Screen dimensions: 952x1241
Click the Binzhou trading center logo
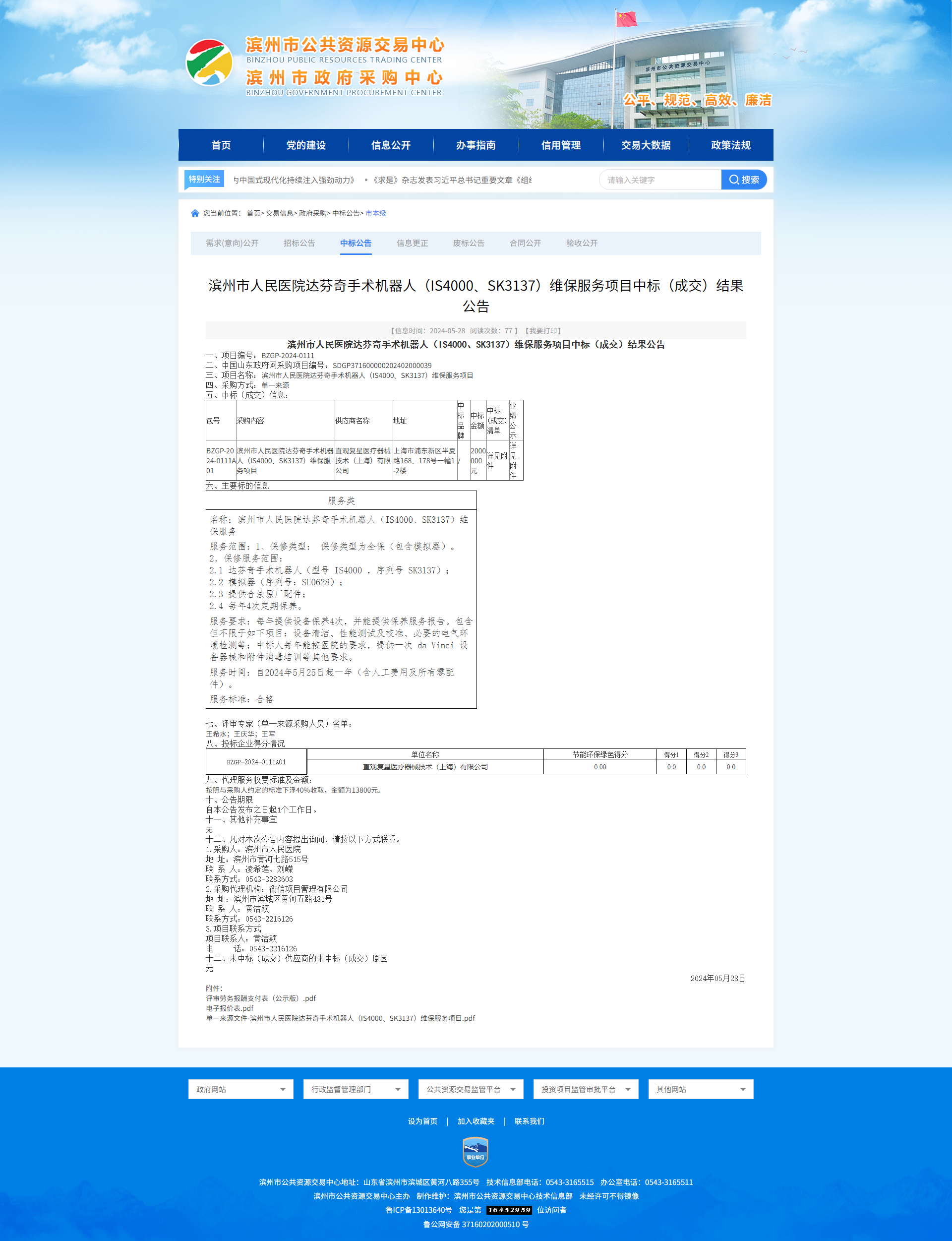coord(209,62)
